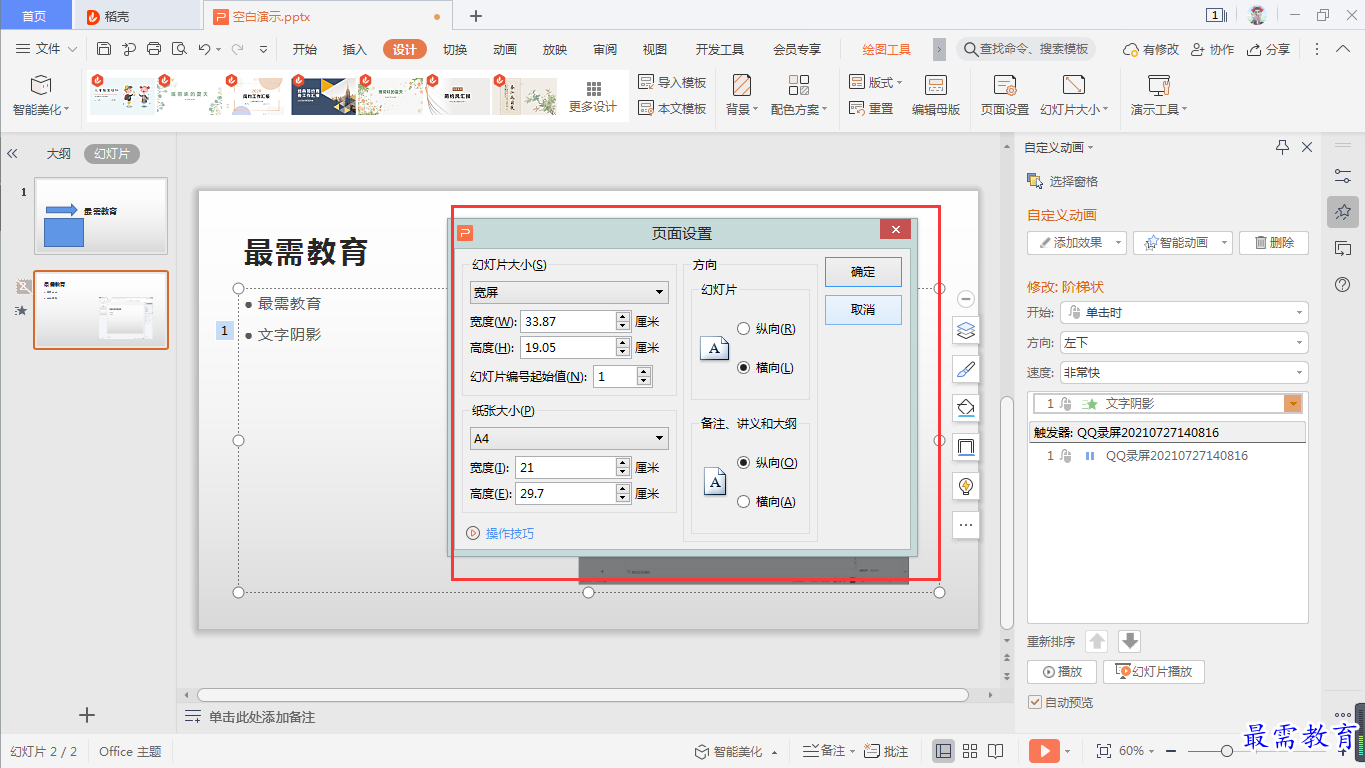Start slideshow with orange play button

1044,751
